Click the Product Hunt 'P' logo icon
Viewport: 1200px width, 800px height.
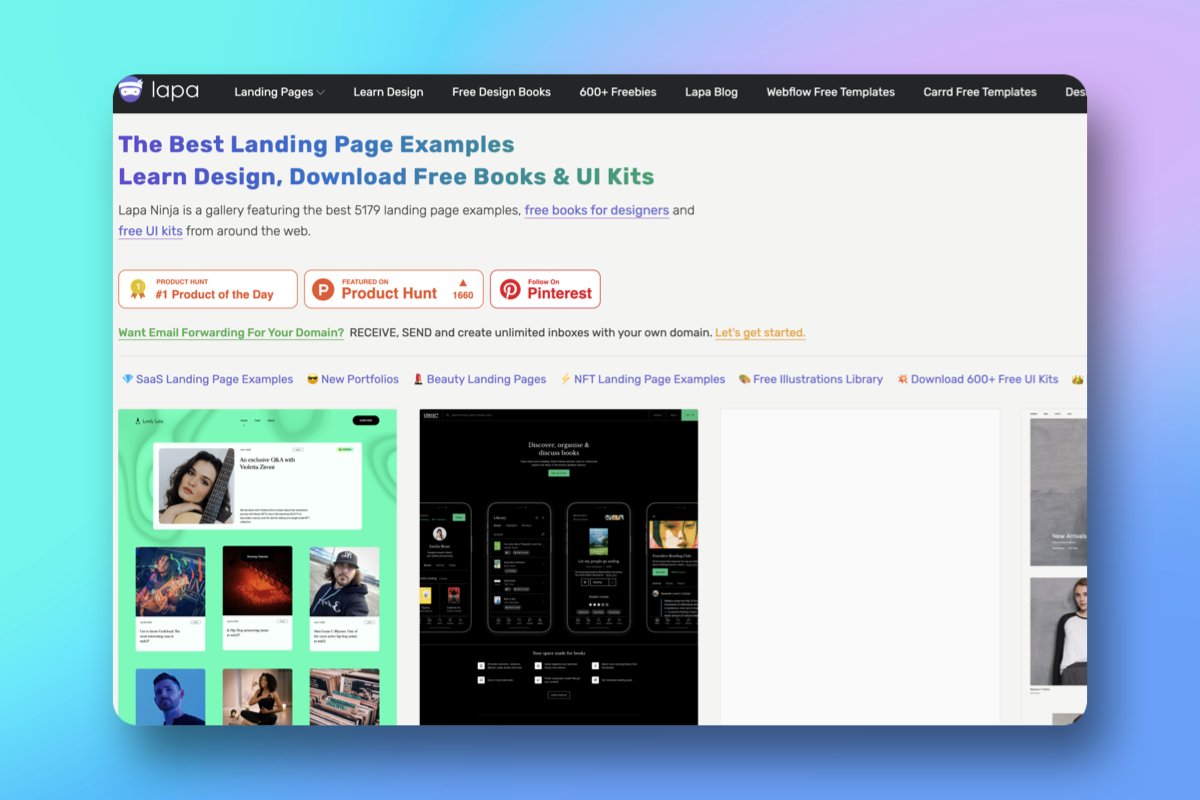coord(323,290)
